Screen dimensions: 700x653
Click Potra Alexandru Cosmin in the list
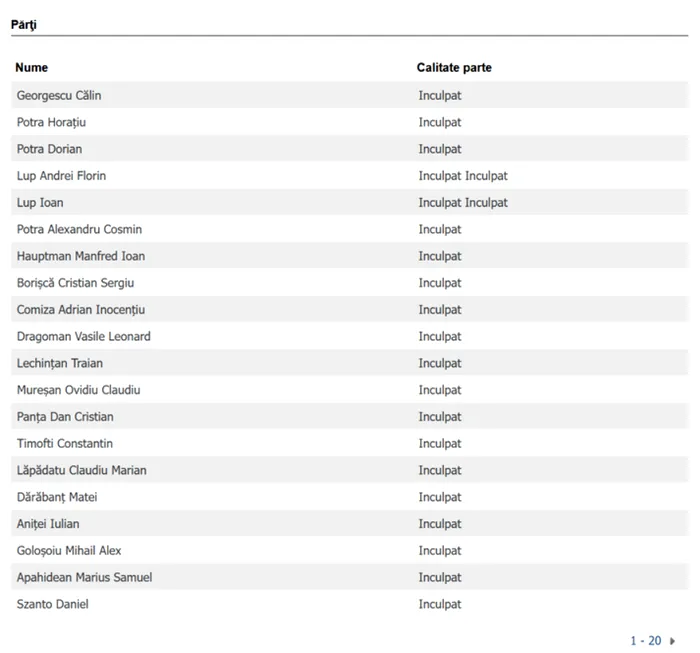(79, 230)
